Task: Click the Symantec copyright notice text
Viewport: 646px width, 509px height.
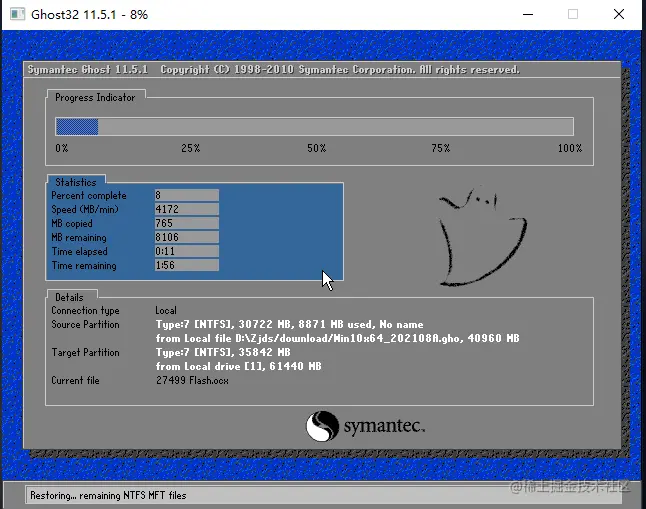Action: [x=340, y=70]
